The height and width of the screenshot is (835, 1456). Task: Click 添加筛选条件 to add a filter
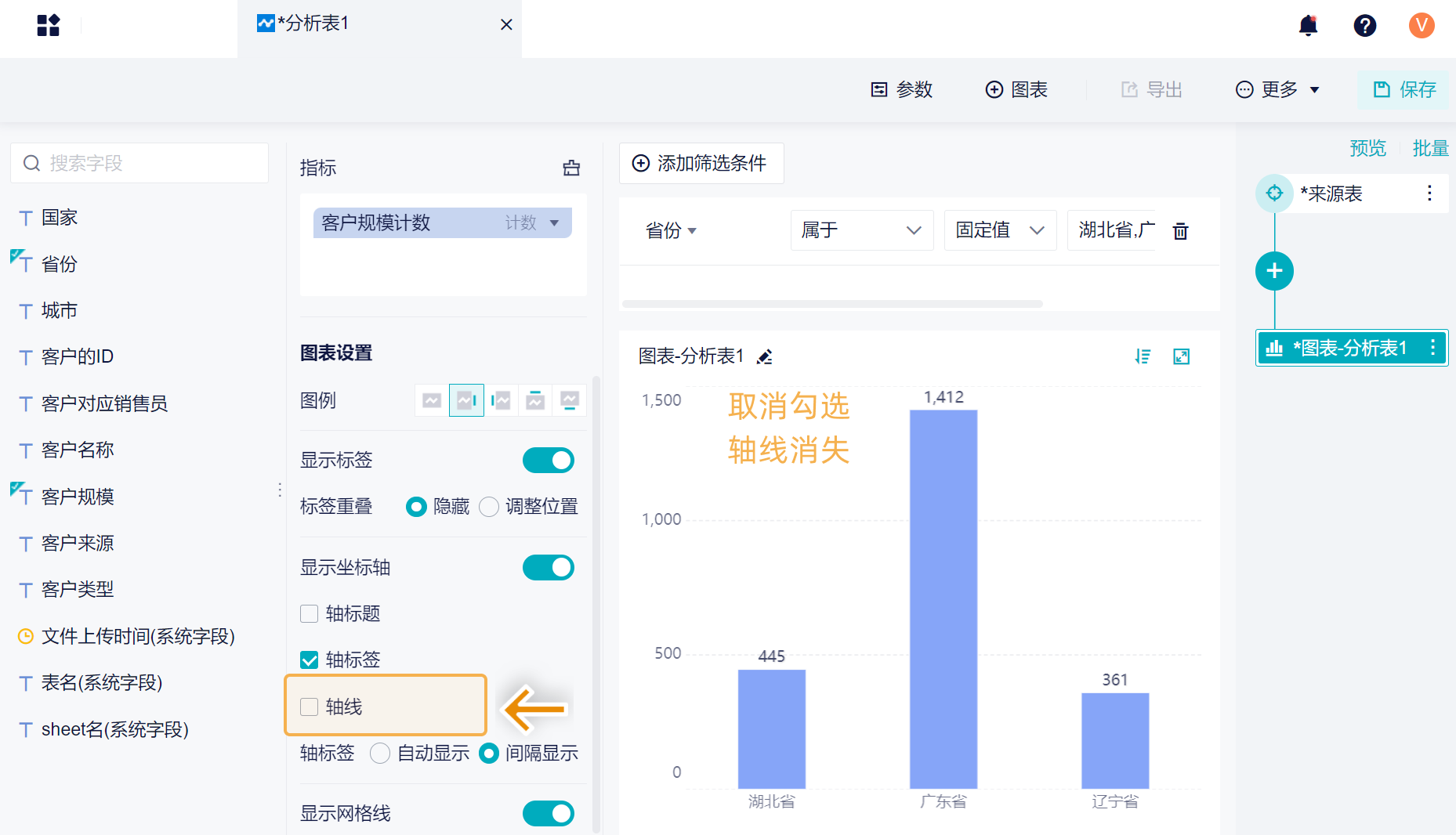701,163
